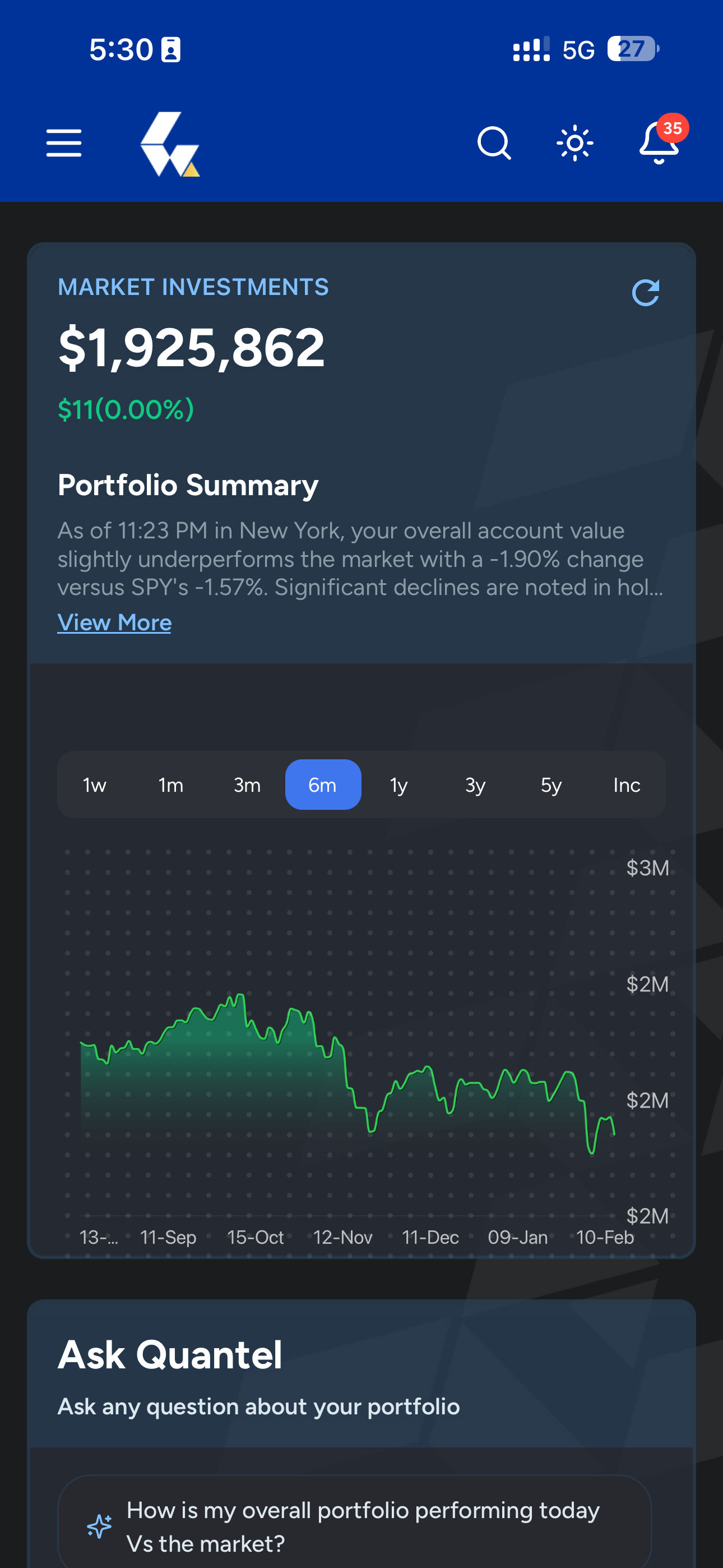The width and height of the screenshot is (723, 1568).
Task: Tap the portfolio total $1,925,862
Action: [192, 347]
